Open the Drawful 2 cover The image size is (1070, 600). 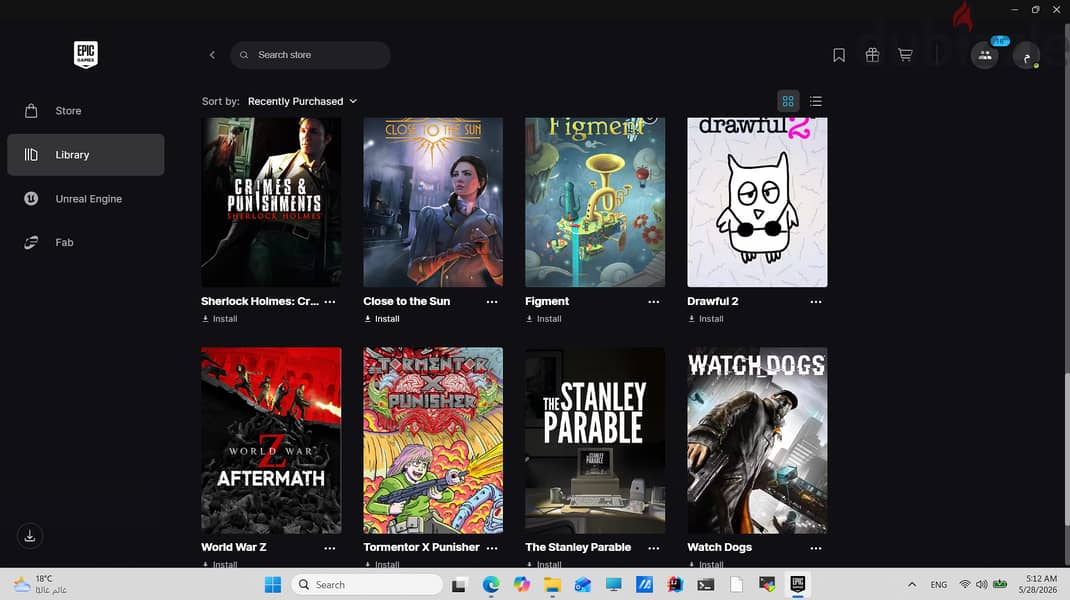point(757,202)
